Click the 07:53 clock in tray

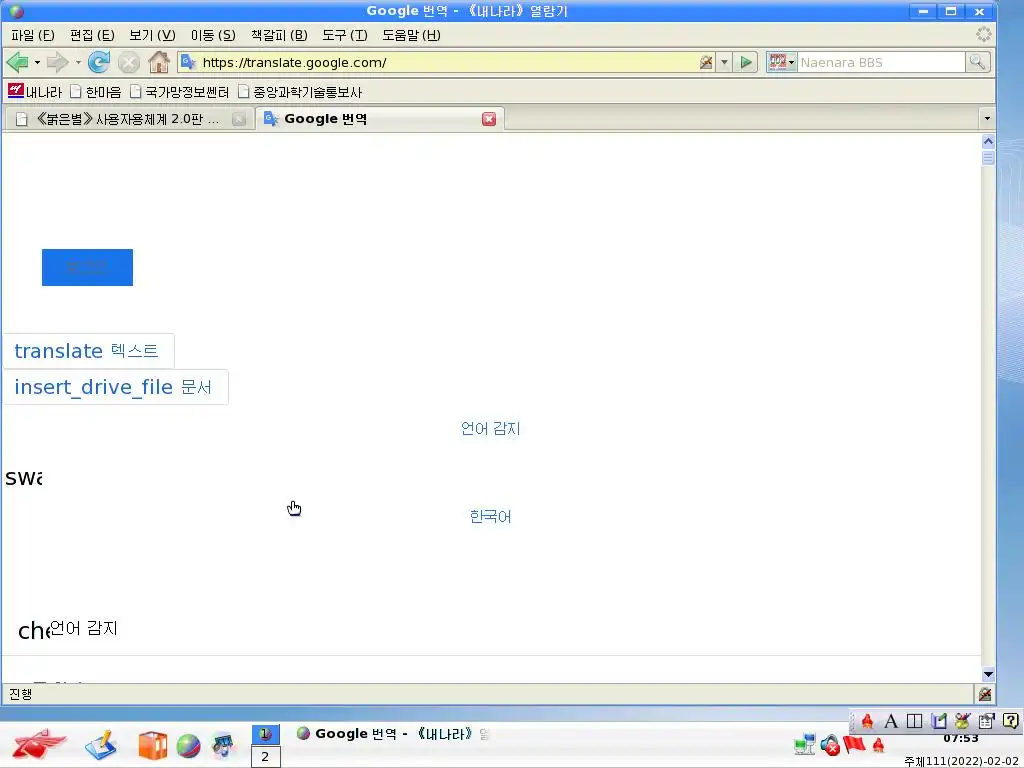[x=961, y=739]
